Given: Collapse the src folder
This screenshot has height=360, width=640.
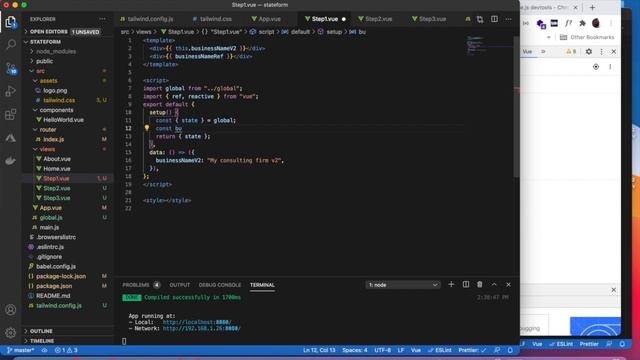Looking at the screenshot, I should pyautogui.click(x=40, y=71).
